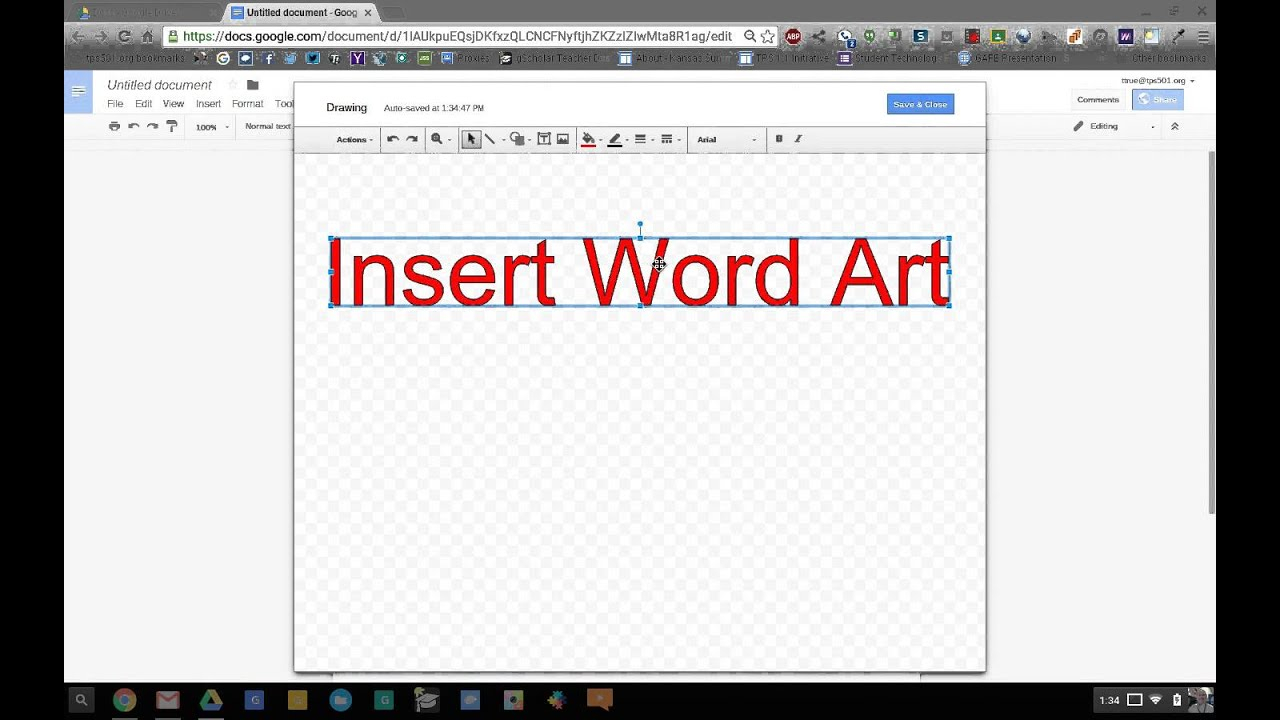Viewport: 1280px width, 720px height.
Task: Select the Text box tool
Action: [544, 139]
